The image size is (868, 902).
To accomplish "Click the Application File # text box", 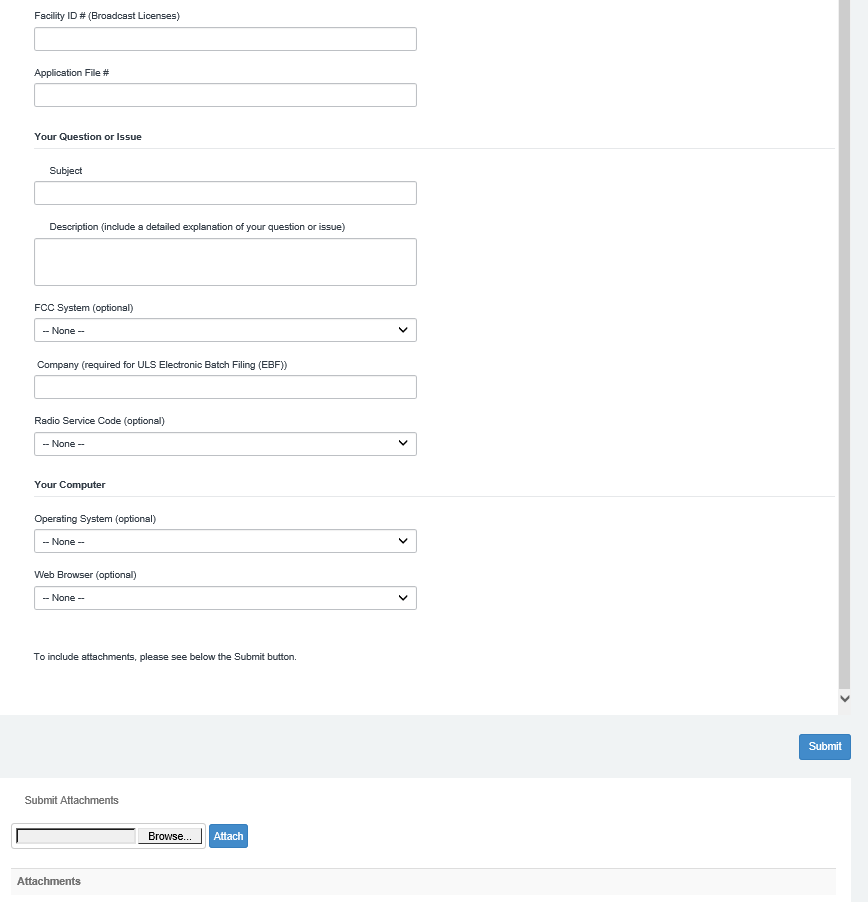I will tap(225, 95).
